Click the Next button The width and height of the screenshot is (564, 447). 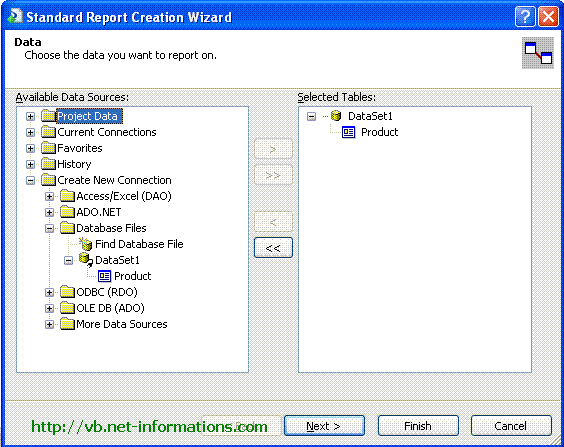(324, 426)
